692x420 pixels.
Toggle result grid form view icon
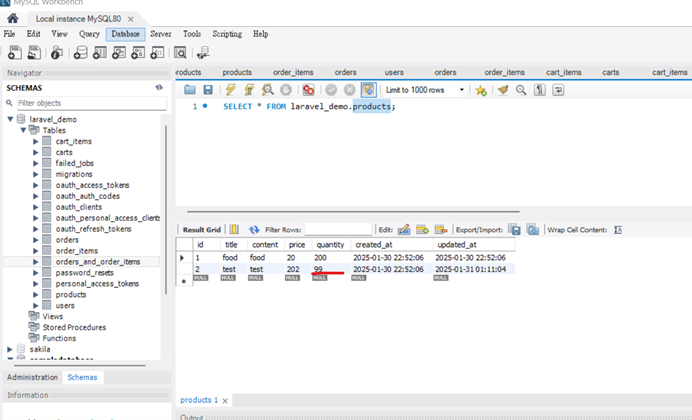[x=234, y=229]
